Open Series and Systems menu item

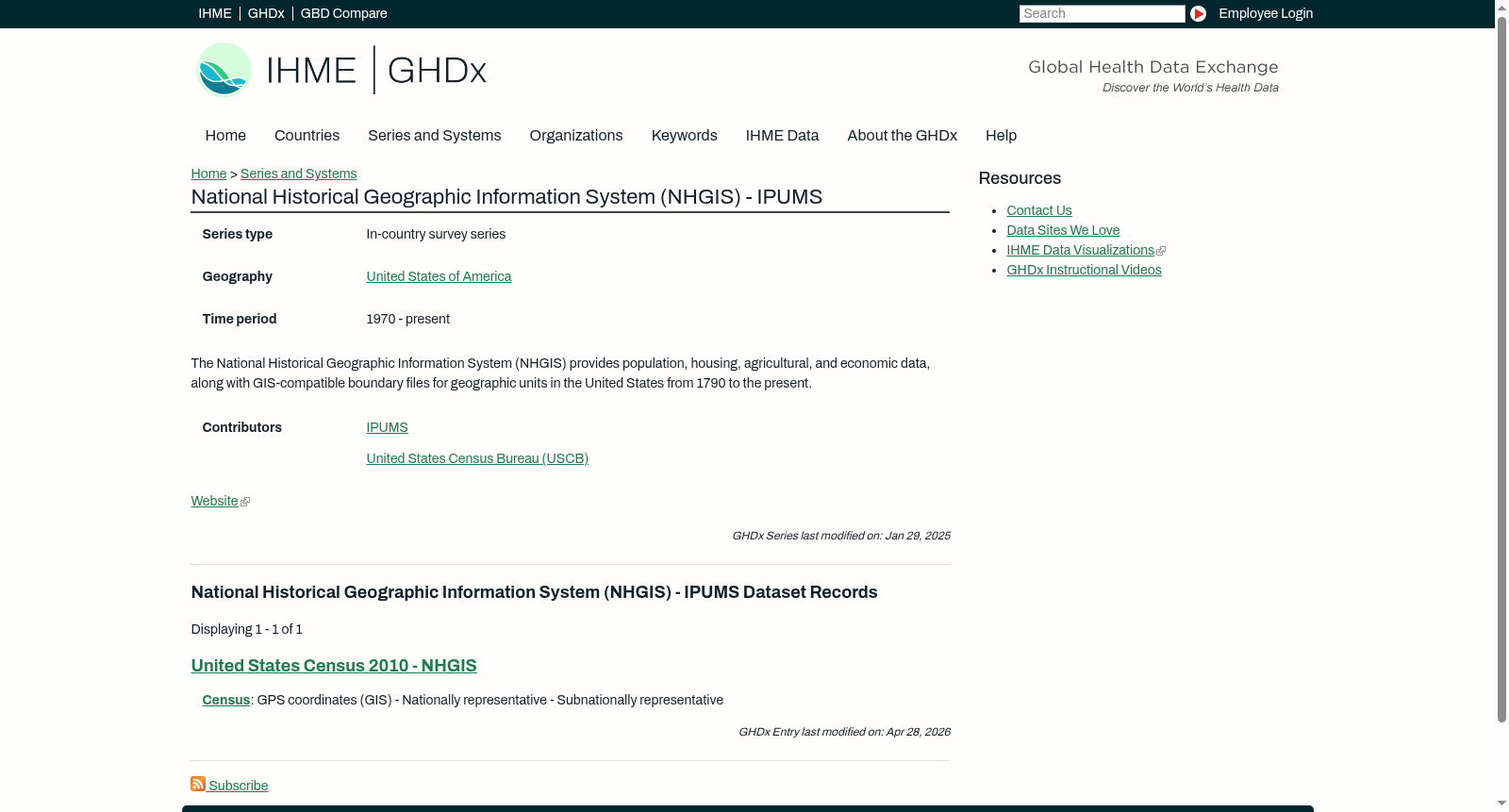(434, 136)
